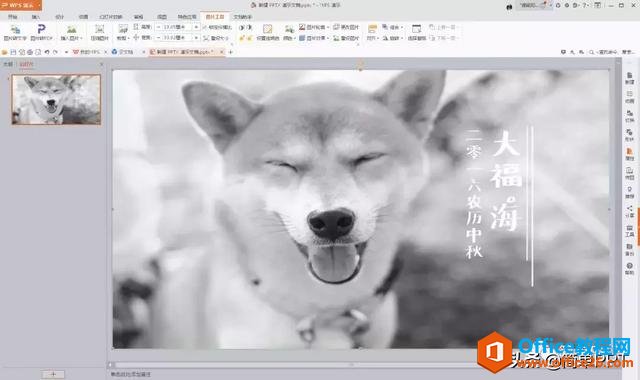Click the Reset Size icon

point(207,38)
